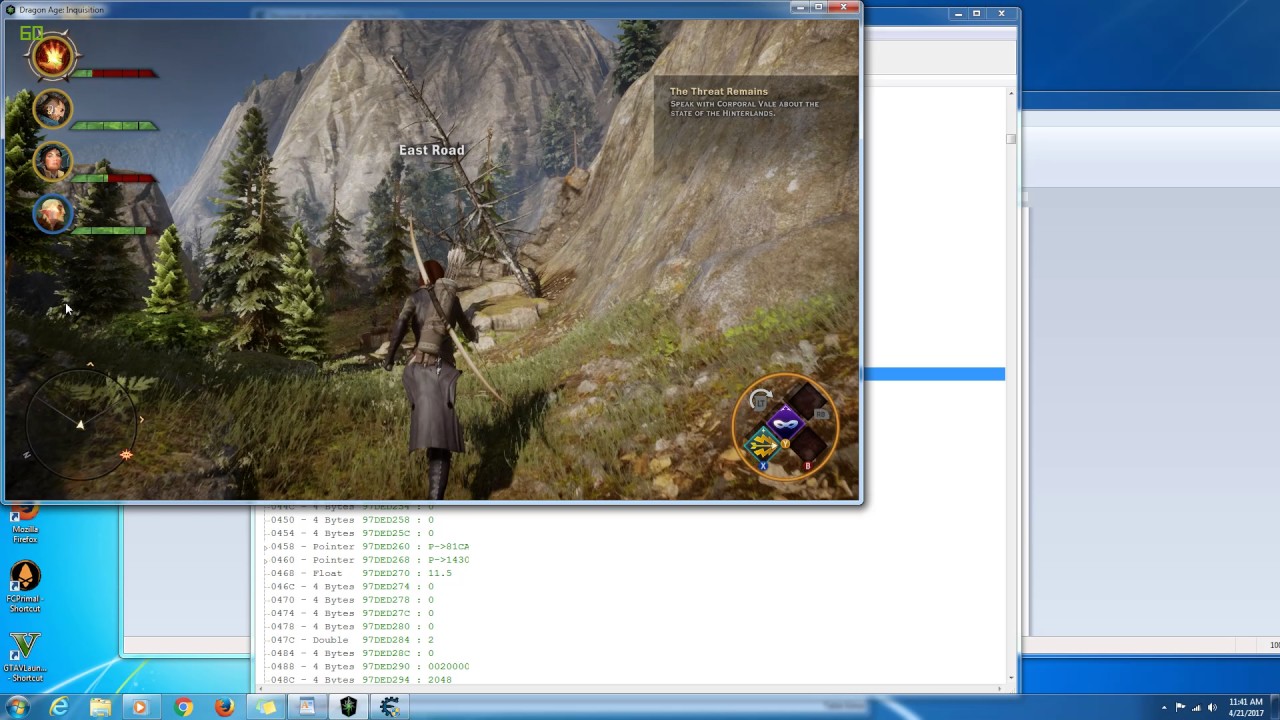Image resolution: width=1280 pixels, height=720 pixels.
Task: Select the second party member portrait
Action: coord(53,108)
